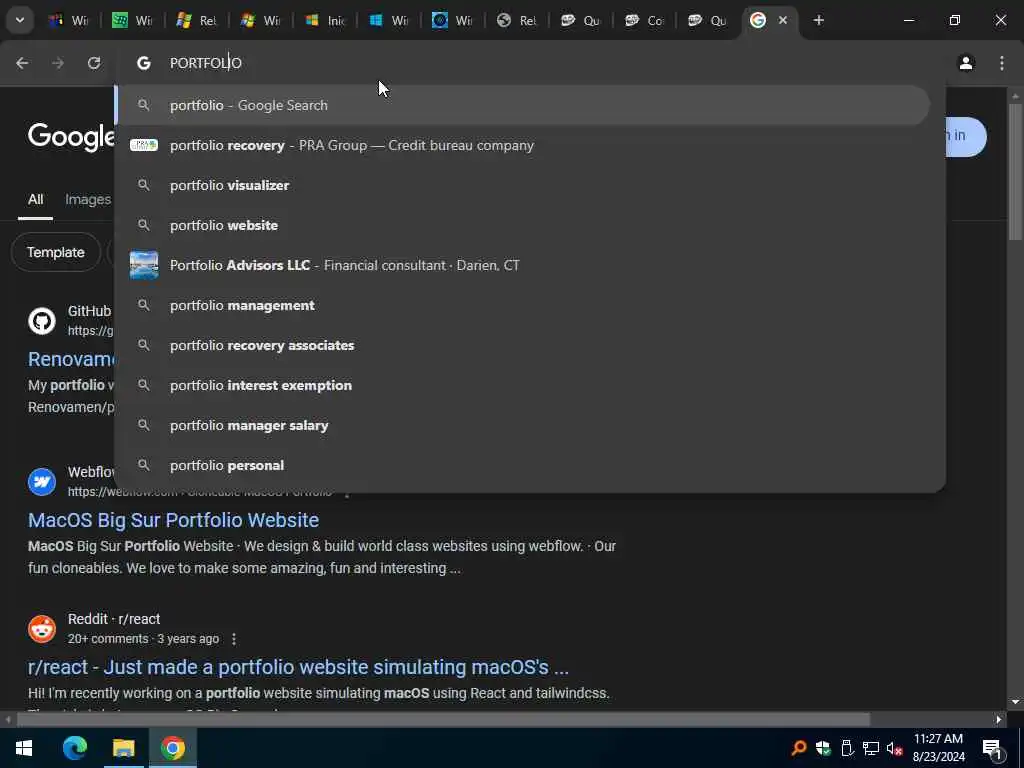This screenshot has width=1024, height=768.
Task: Click the Google logo on the page
Action: tap(71, 137)
